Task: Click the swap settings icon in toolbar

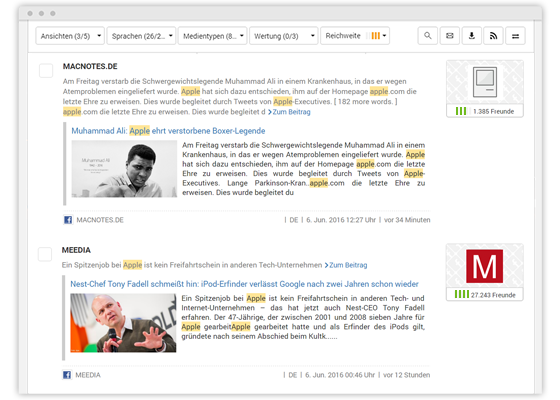Action: (x=515, y=36)
